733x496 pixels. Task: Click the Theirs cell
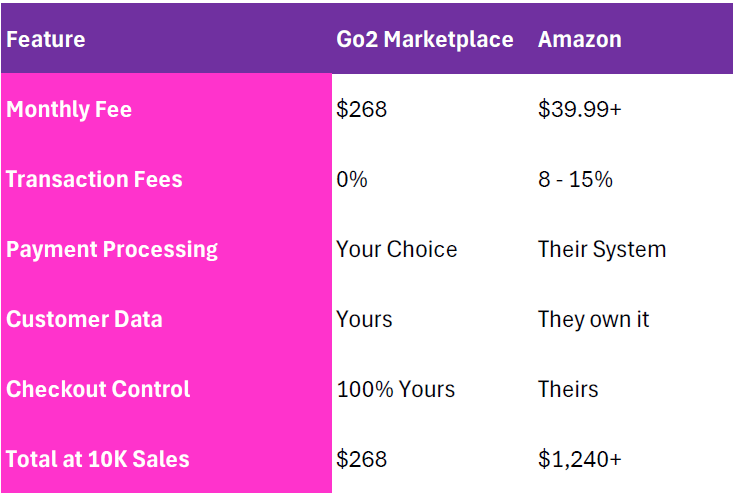(x=568, y=390)
